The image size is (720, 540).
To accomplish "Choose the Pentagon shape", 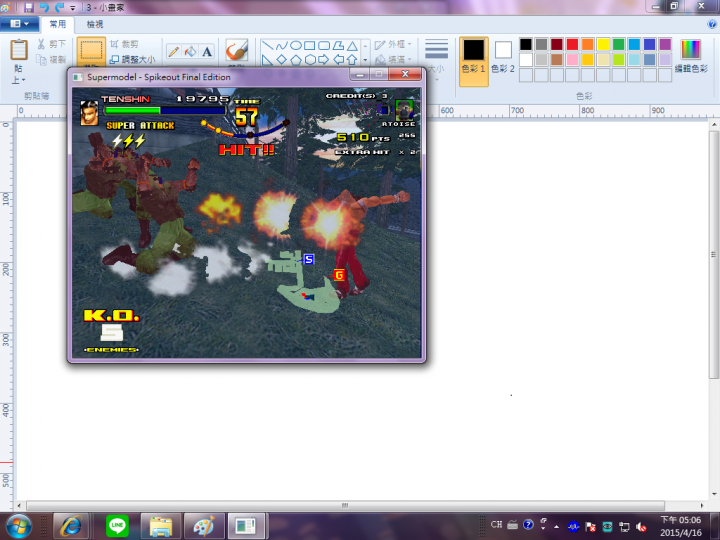I will pyautogui.click(x=296, y=59).
